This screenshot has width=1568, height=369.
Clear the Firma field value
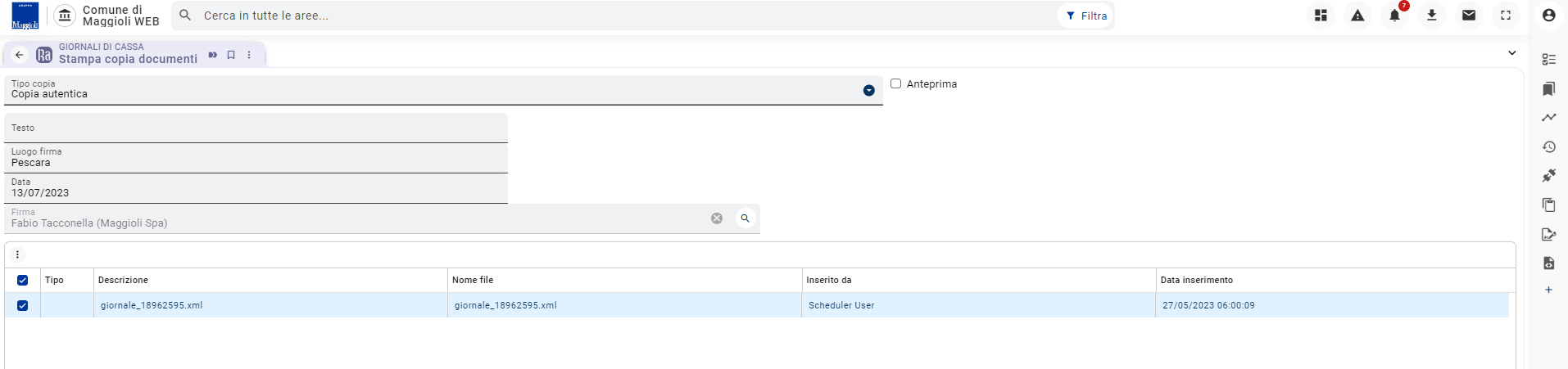(x=717, y=218)
